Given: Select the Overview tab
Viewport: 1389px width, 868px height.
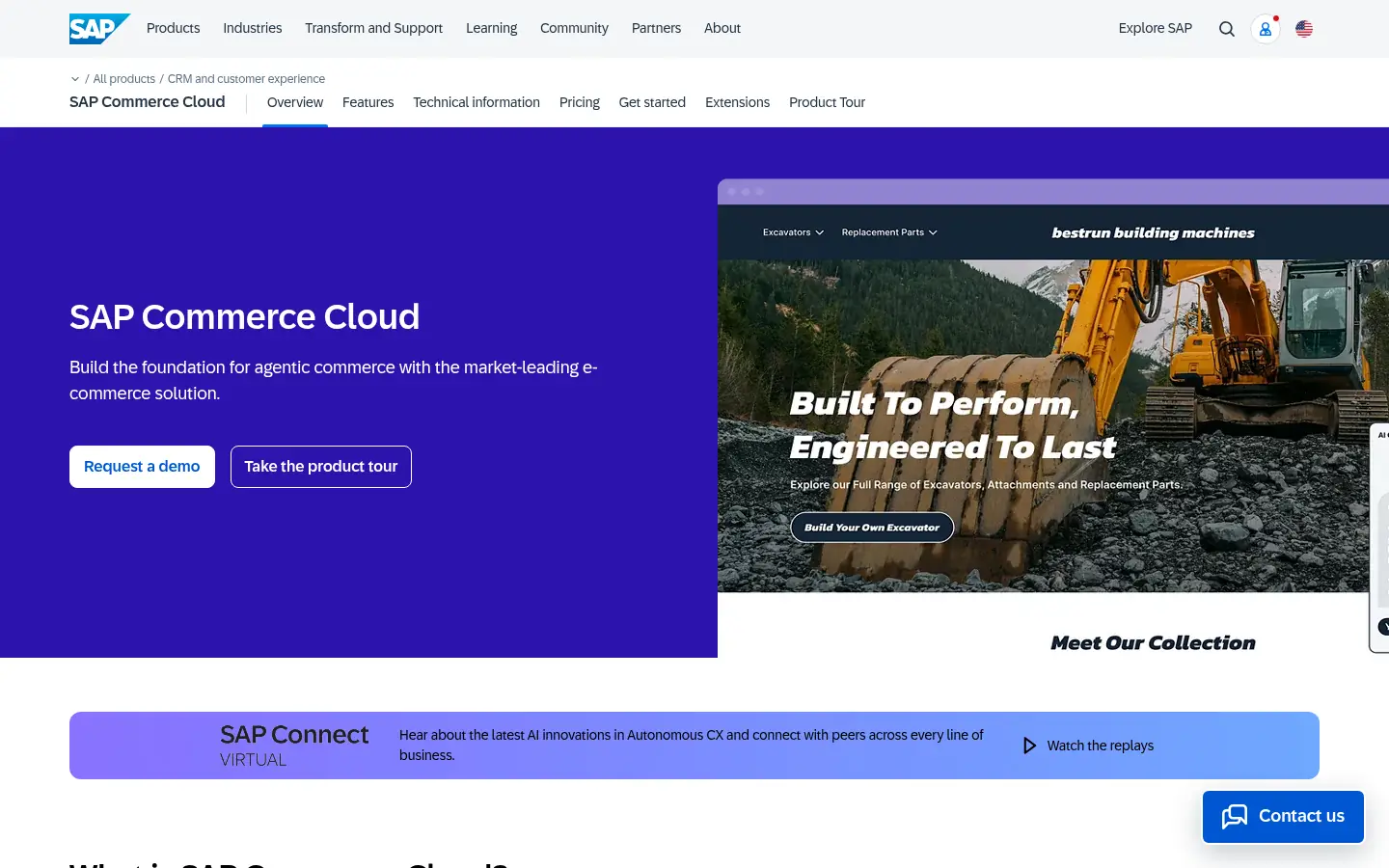Looking at the screenshot, I should [295, 102].
